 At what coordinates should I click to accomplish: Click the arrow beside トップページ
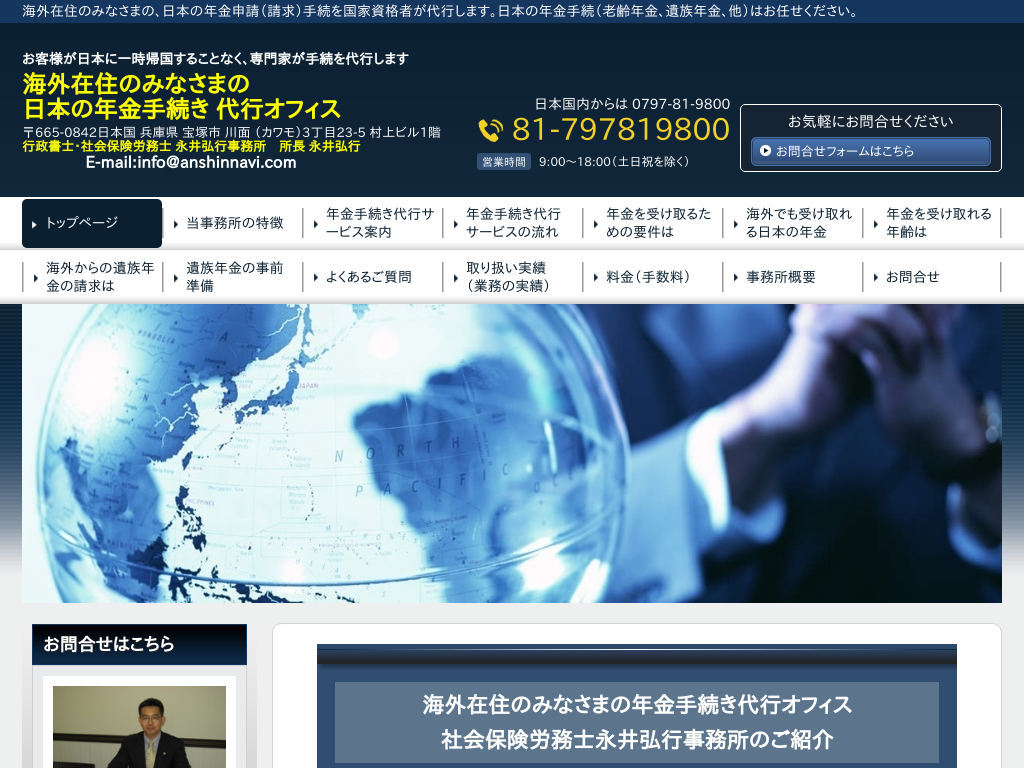tap(35, 224)
